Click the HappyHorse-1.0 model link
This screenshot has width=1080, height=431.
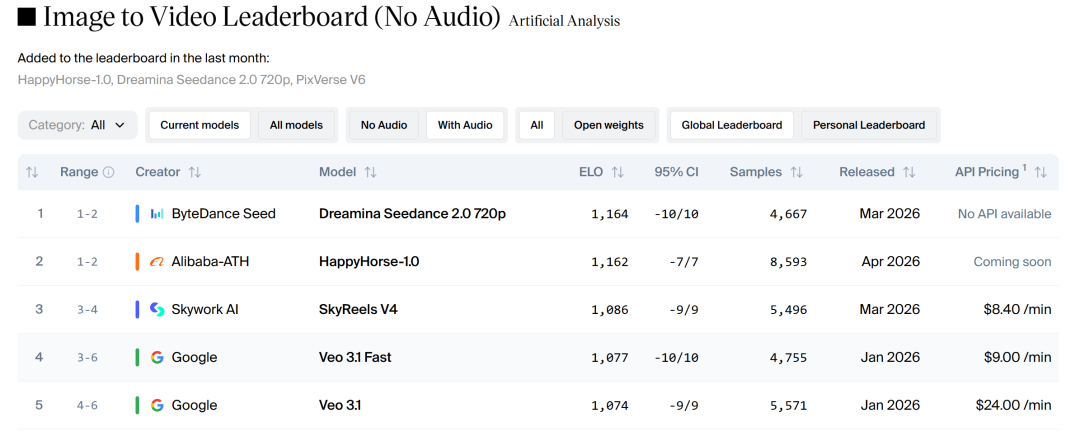[369, 262]
